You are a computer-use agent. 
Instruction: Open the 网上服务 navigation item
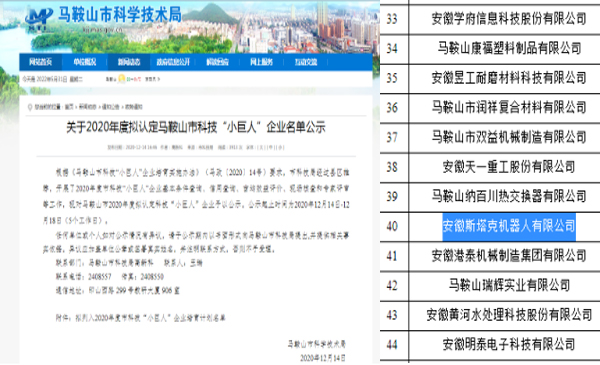coord(261,62)
